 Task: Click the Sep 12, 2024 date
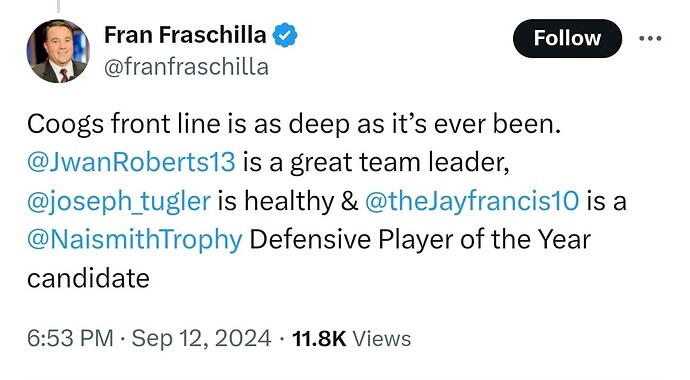(201, 338)
